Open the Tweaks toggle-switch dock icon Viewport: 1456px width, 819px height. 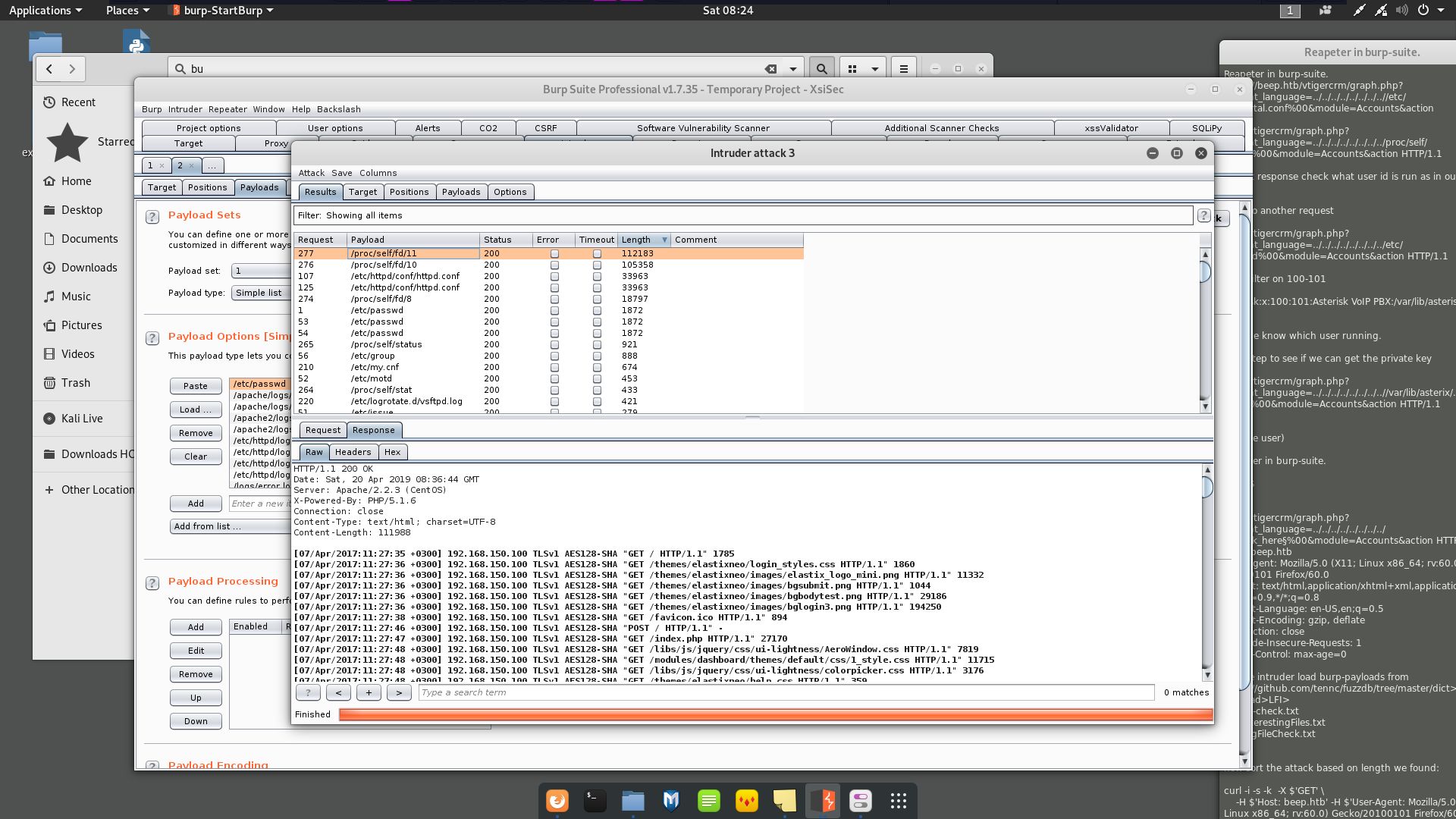coord(861,801)
